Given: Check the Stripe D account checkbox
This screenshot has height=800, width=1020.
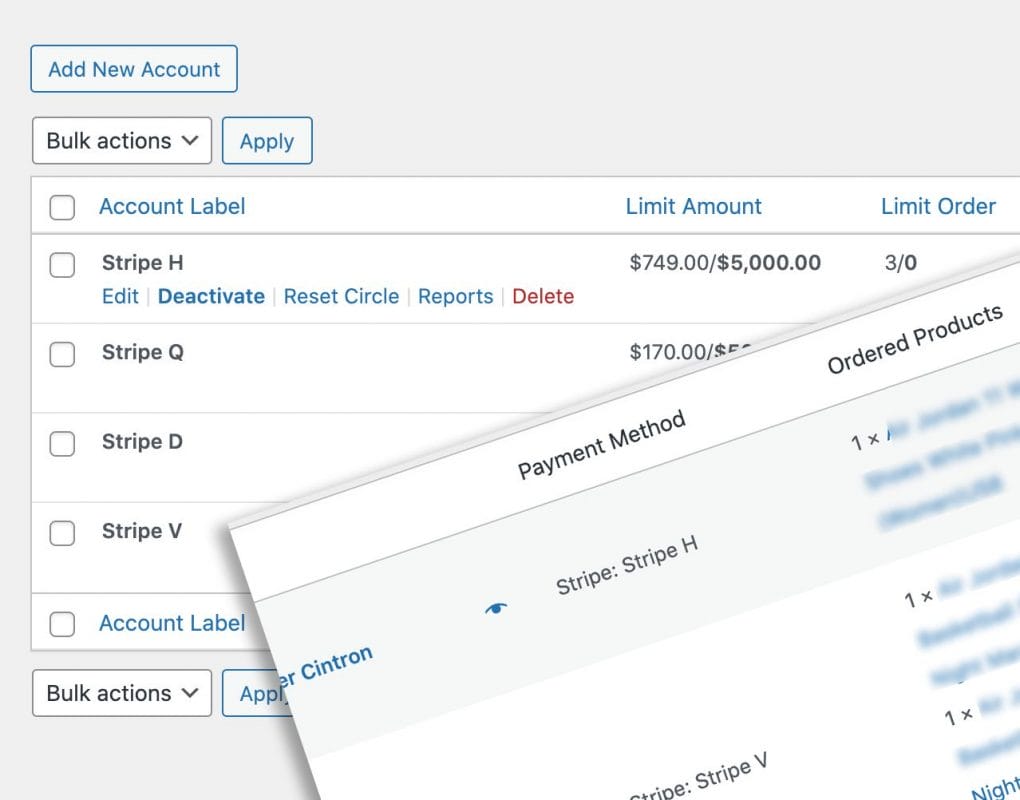Looking at the screenshot, I should point(62,444).
